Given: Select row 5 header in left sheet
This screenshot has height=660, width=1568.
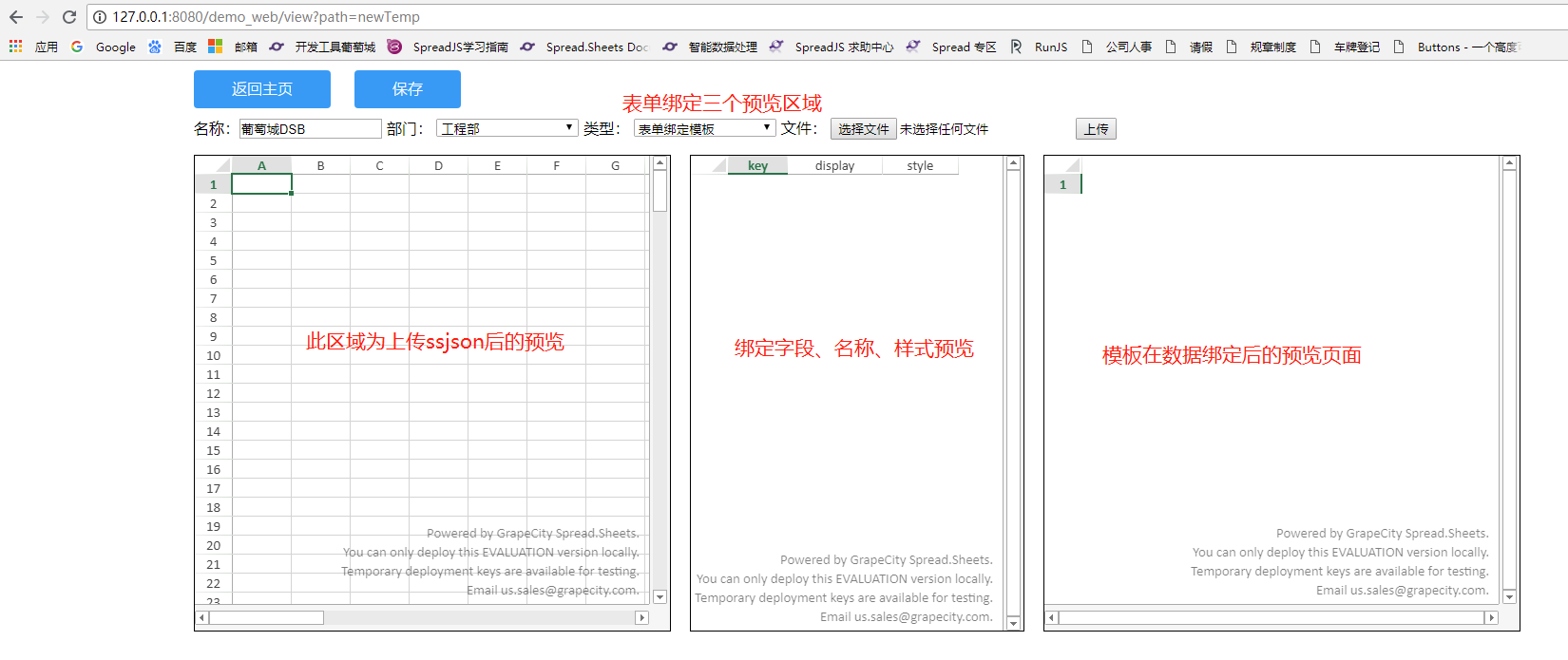Looking at the screenshot, I should point(213,260).
